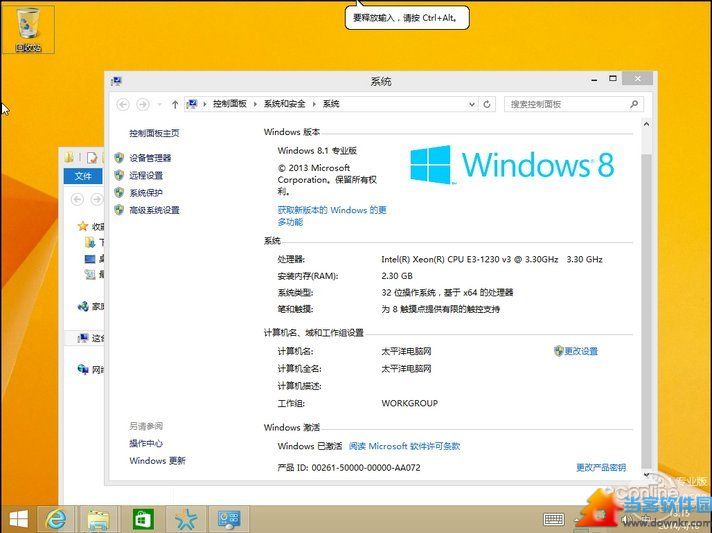This screenshot has height=533, width=712.
Task: Click the homegroup icon in Explorer sidebar
Action: 83,306
